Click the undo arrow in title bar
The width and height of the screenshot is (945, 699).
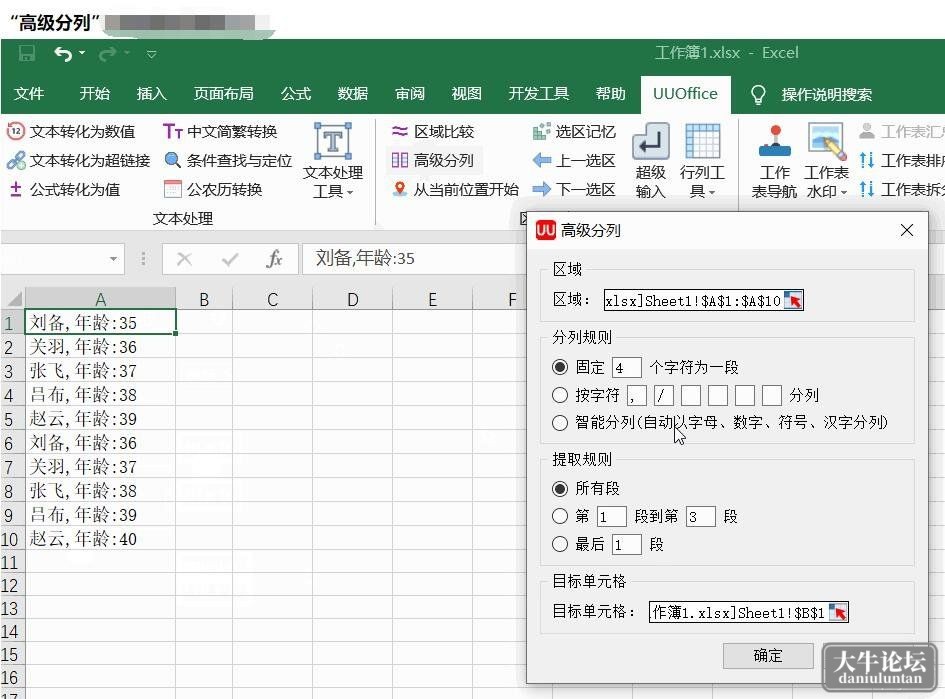63,54
